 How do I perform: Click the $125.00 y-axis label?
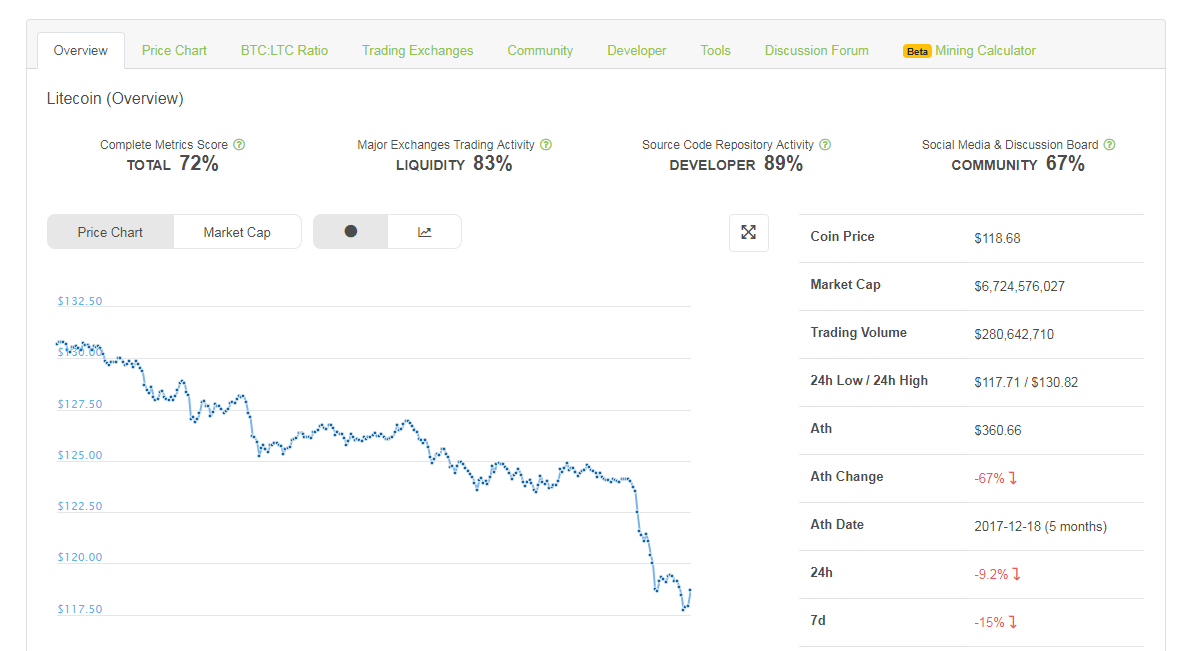click(x=80, y=456)
